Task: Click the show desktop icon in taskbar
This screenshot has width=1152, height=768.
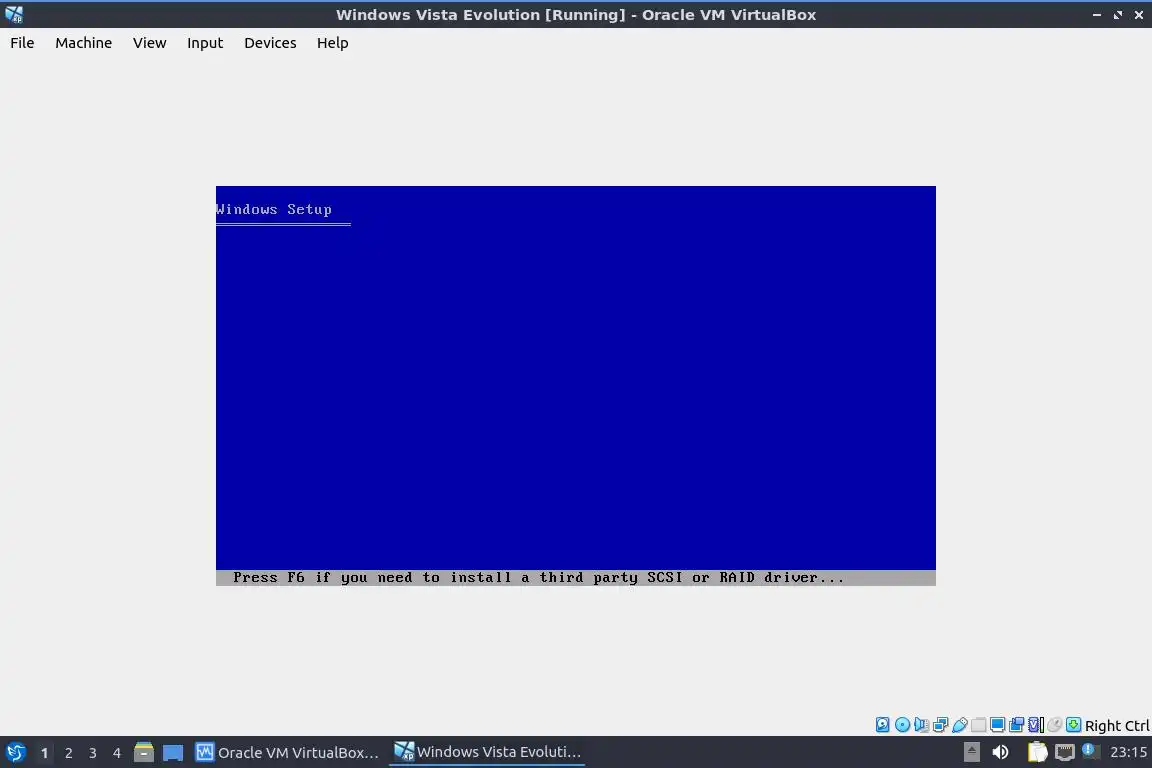Action: point(173,753)
